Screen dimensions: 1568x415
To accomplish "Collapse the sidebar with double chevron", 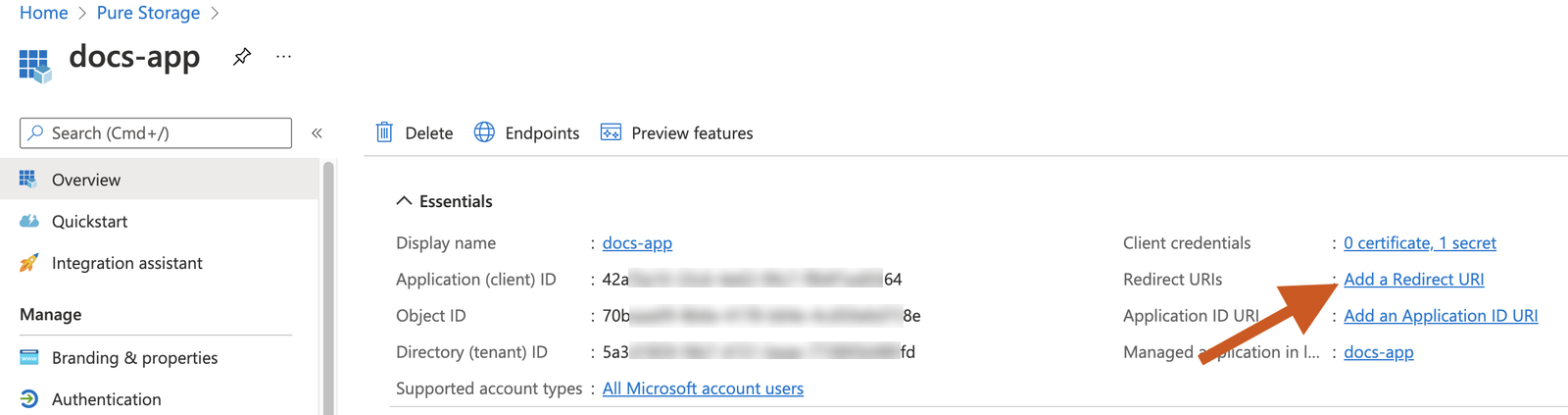I will point(317,133).
